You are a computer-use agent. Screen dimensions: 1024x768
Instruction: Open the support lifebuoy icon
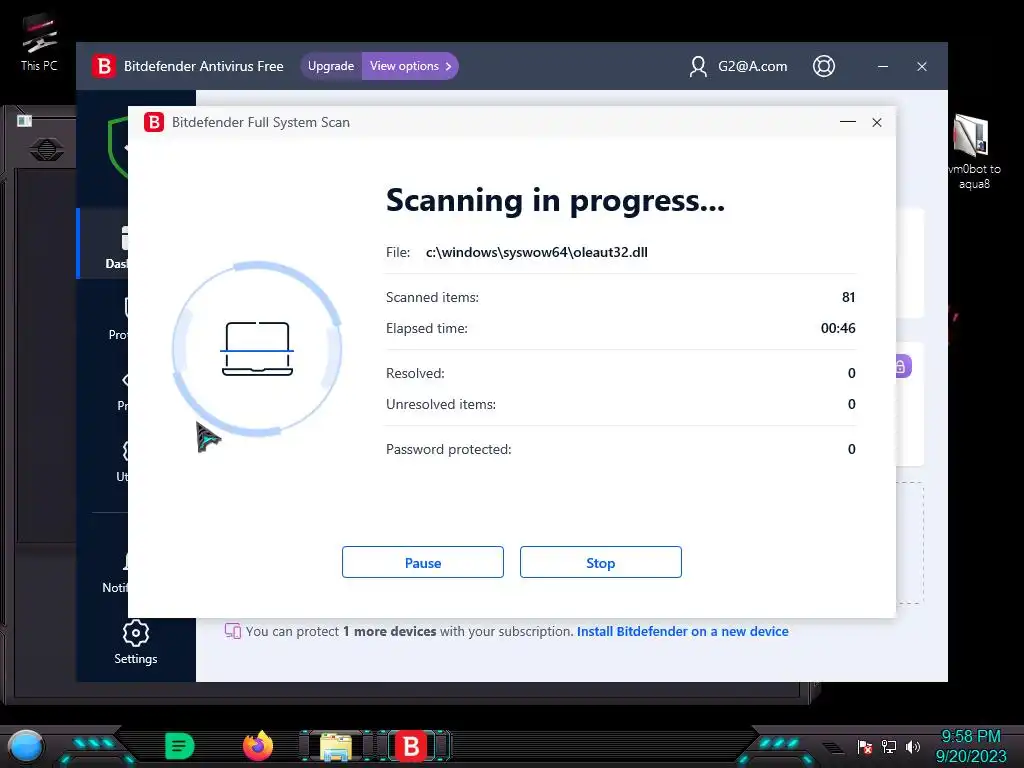tap(824, 66)
